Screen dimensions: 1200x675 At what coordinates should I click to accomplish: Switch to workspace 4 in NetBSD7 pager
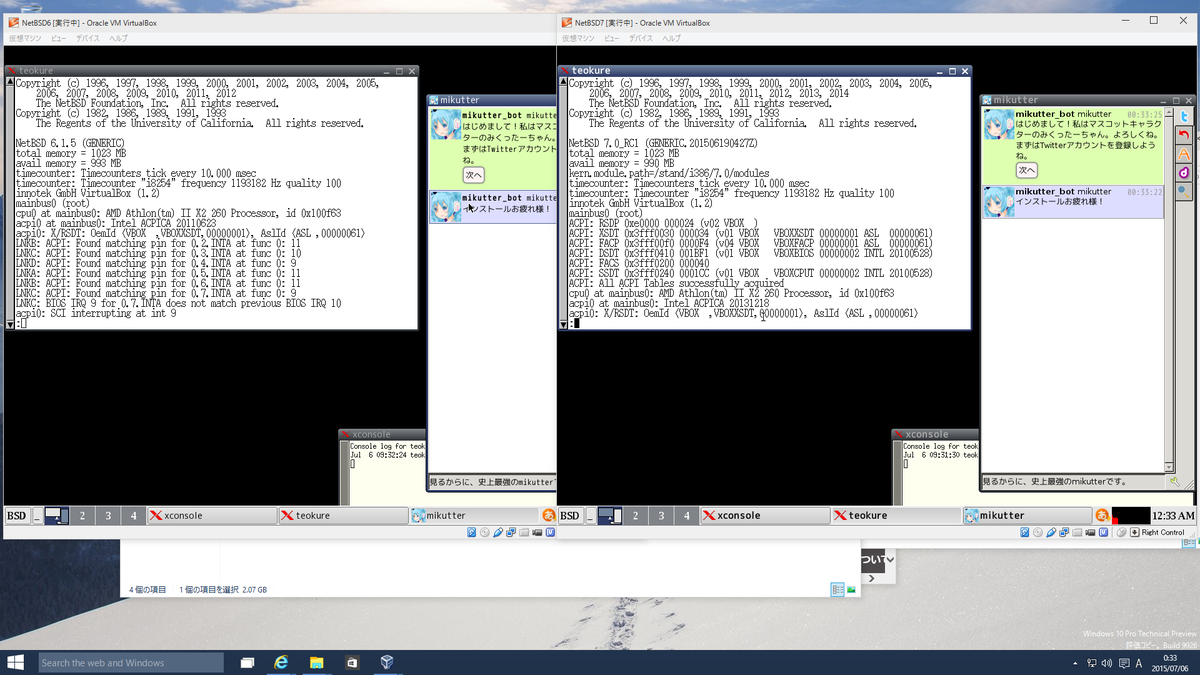point(686,516)
